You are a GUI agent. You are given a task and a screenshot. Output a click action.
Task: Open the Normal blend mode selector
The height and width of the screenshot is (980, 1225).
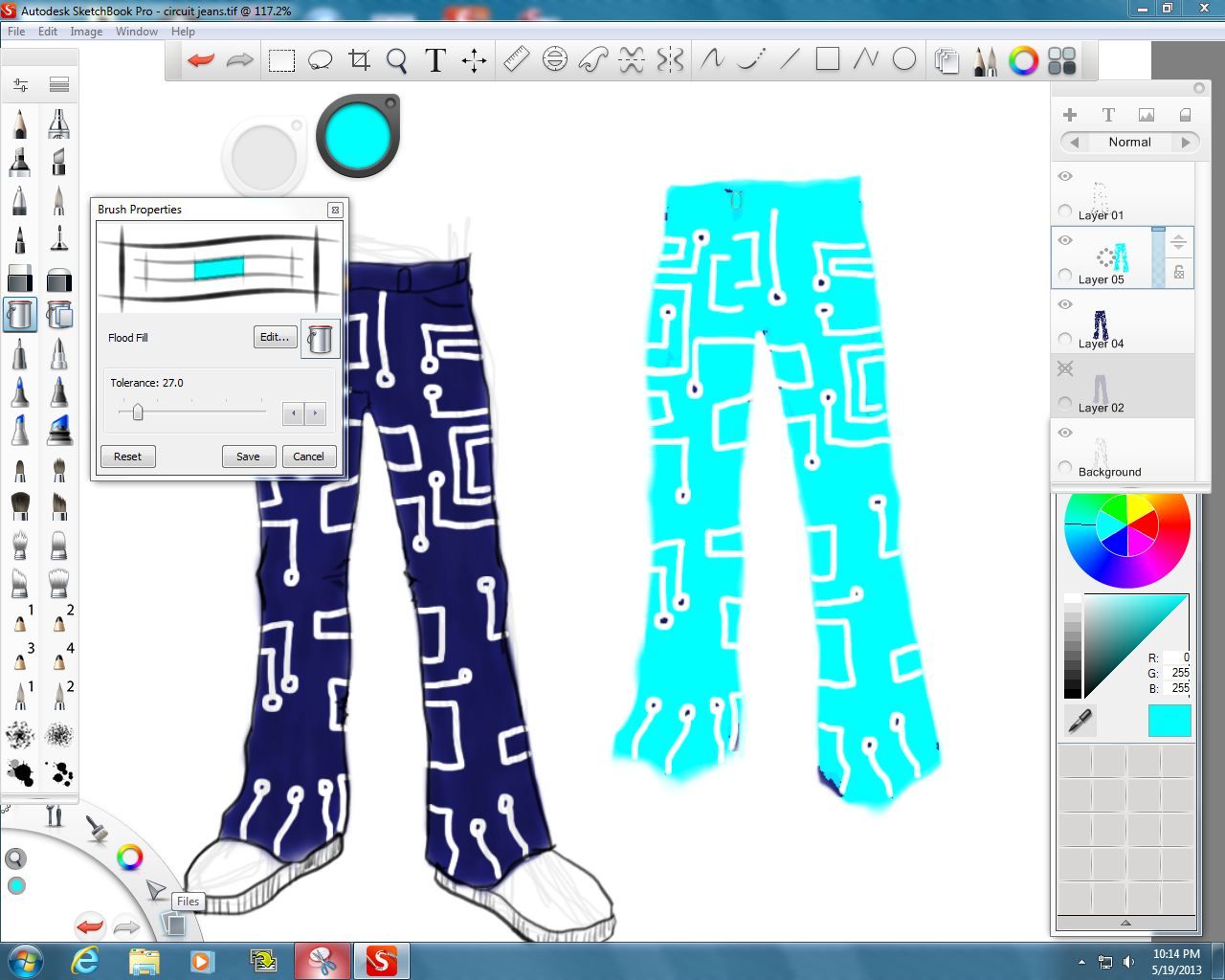[1128, 142]
